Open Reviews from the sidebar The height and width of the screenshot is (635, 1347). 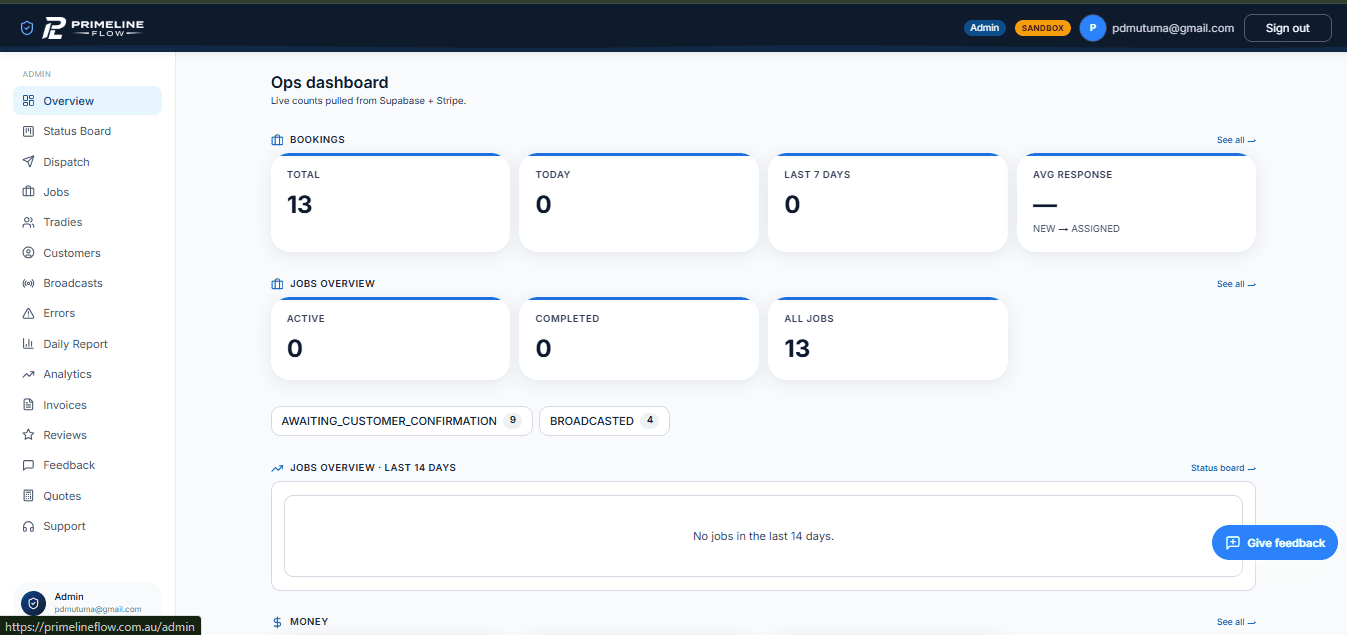pyautogui.click(x=87, y=435)
